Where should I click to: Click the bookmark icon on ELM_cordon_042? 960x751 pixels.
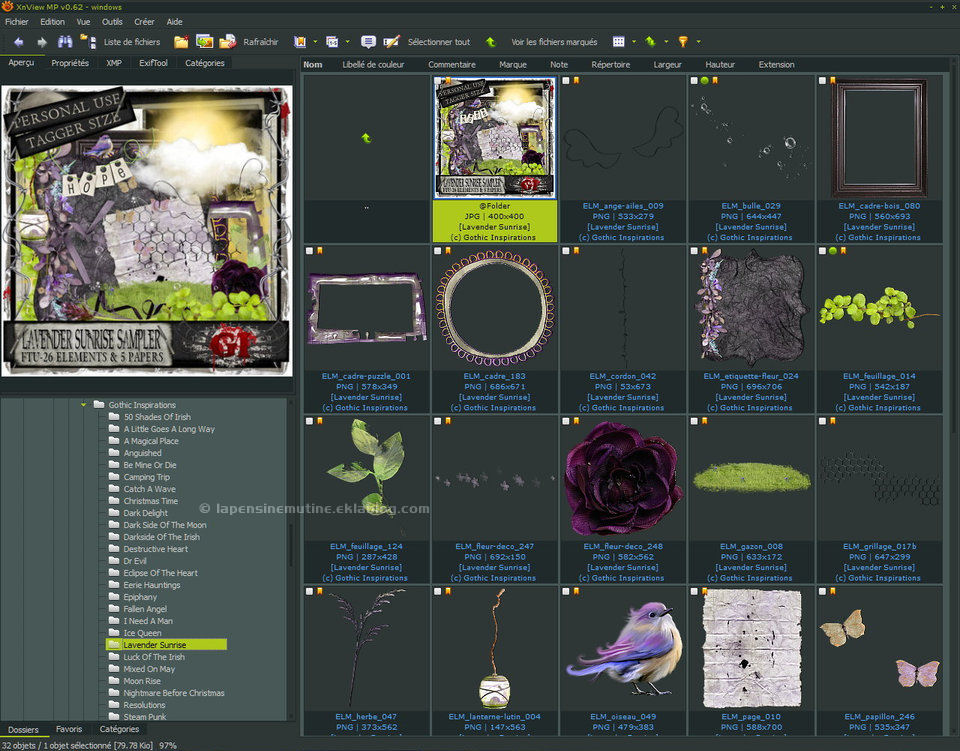(576, 250)
